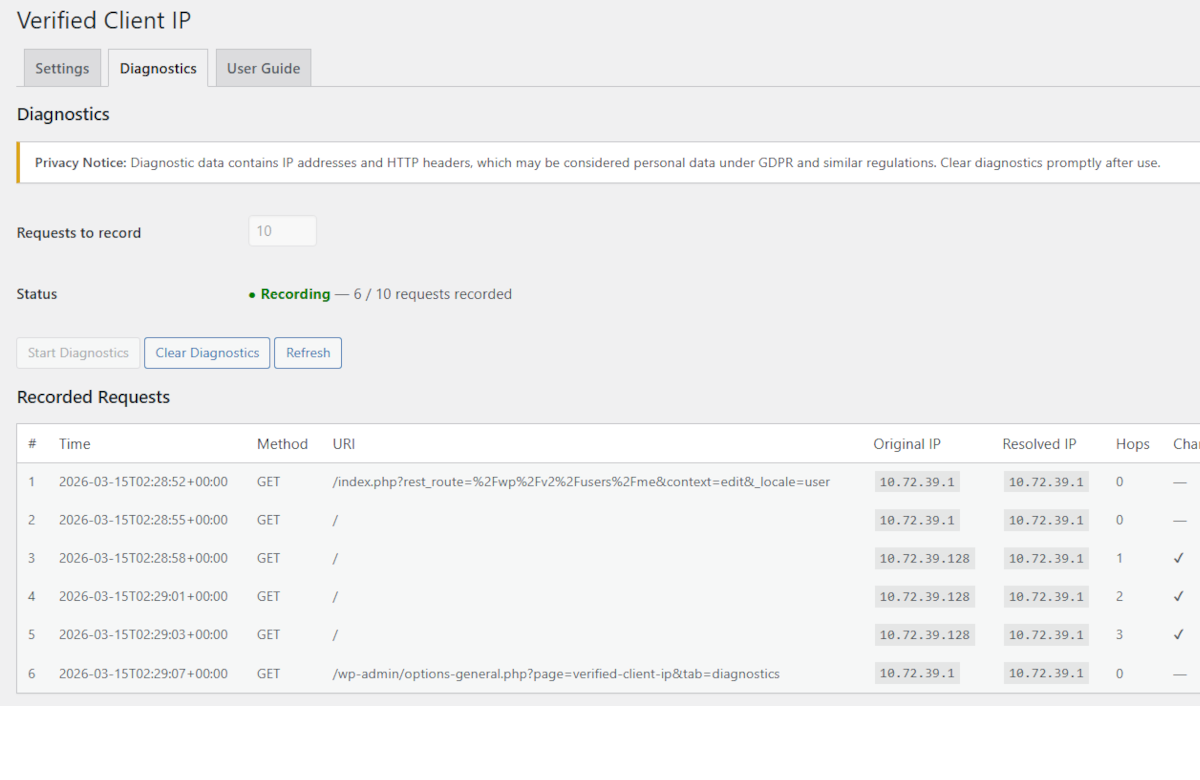Click the green Recording status dot

(250, 294)
